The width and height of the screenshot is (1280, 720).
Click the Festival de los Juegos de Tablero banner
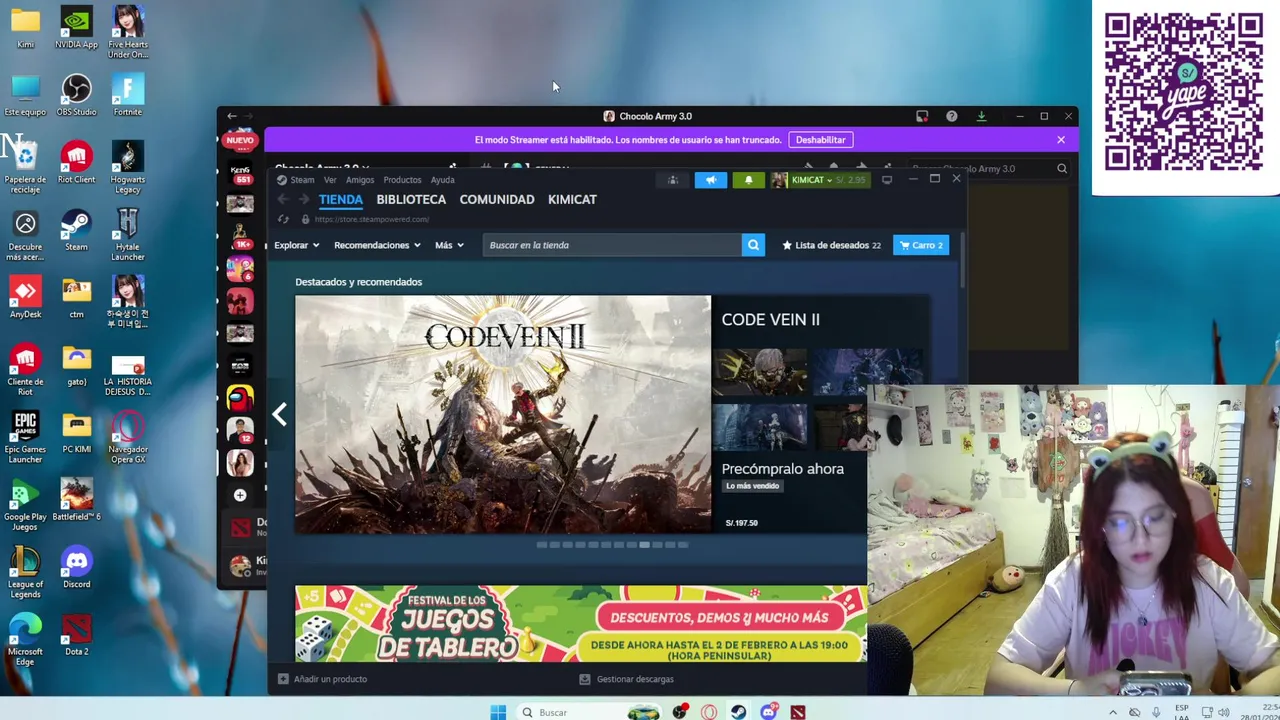[x=581, y=624]
